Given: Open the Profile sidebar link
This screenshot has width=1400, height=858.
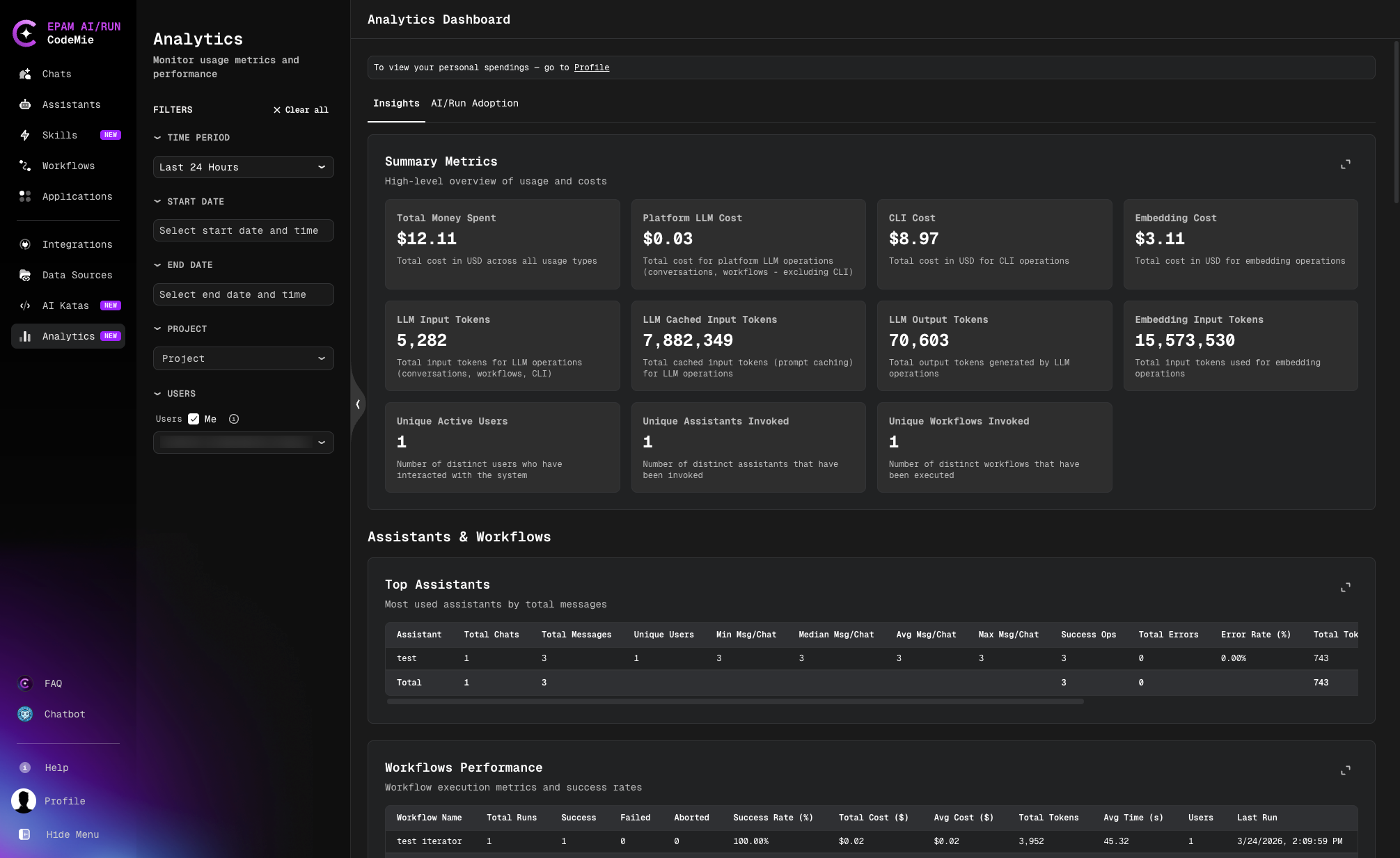Looking at the screenshot, I should click(x=65, y=801).
